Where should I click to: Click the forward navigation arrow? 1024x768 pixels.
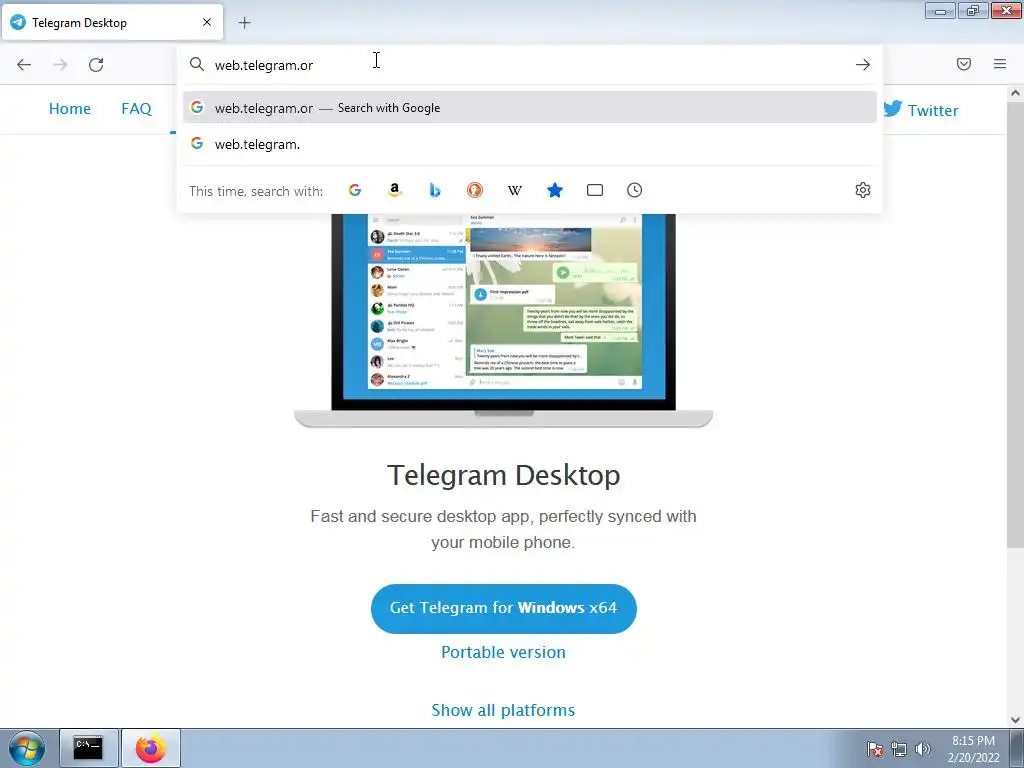(x=60, y=65)
